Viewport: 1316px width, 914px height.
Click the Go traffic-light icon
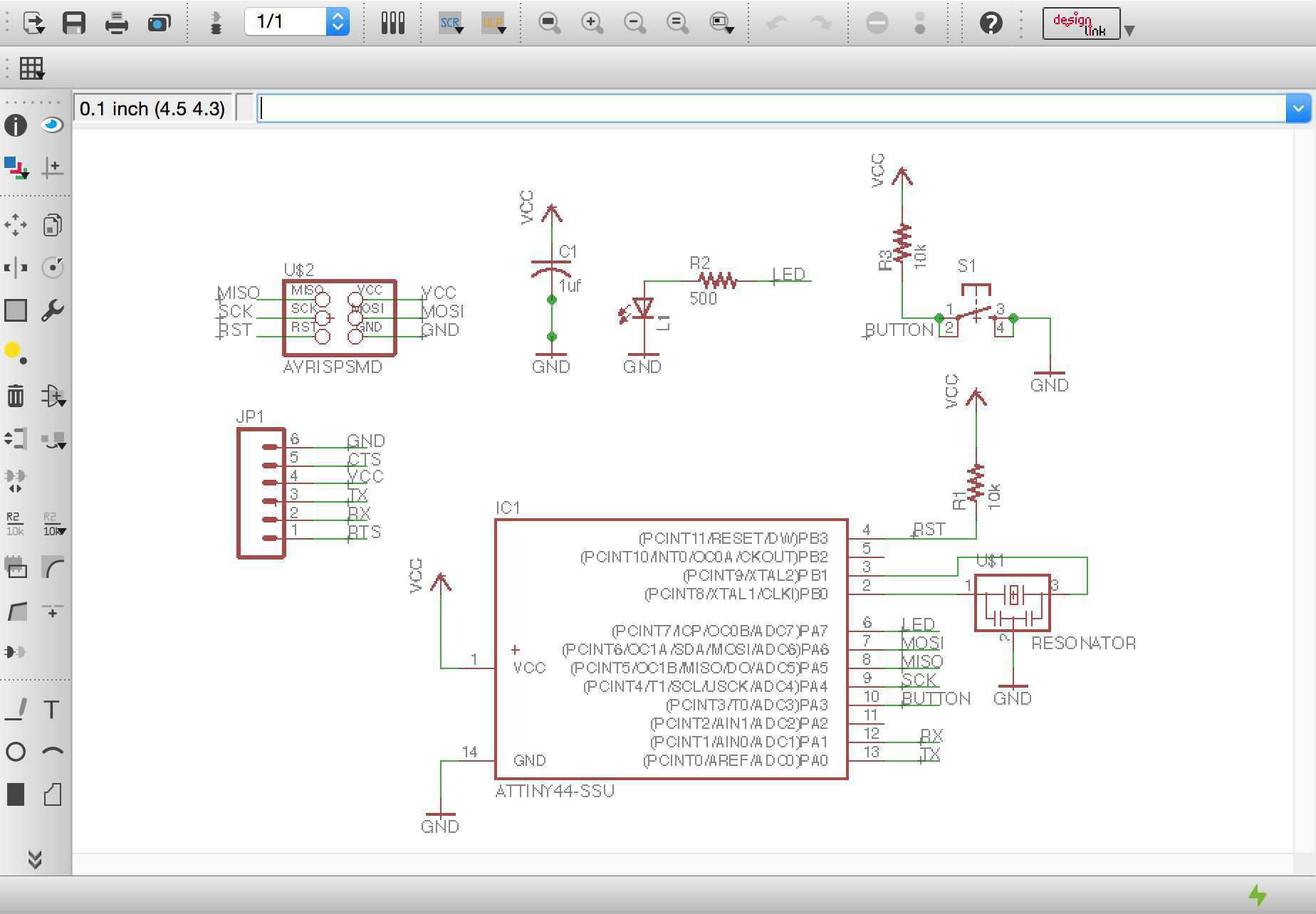pyautogui.click(x=919, y=23)
